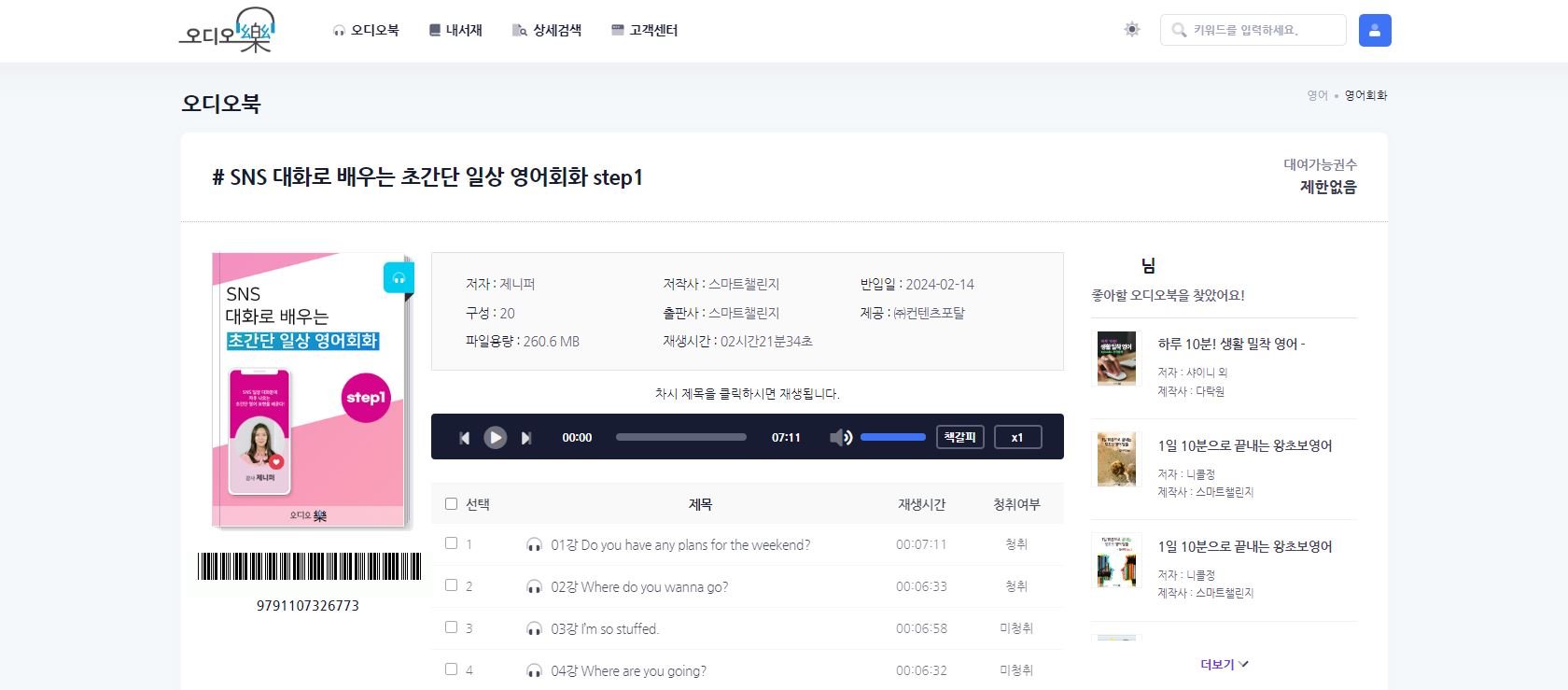Click duration 00:07:11 in track list
The image size is (1568, 690).
[921, 544]
